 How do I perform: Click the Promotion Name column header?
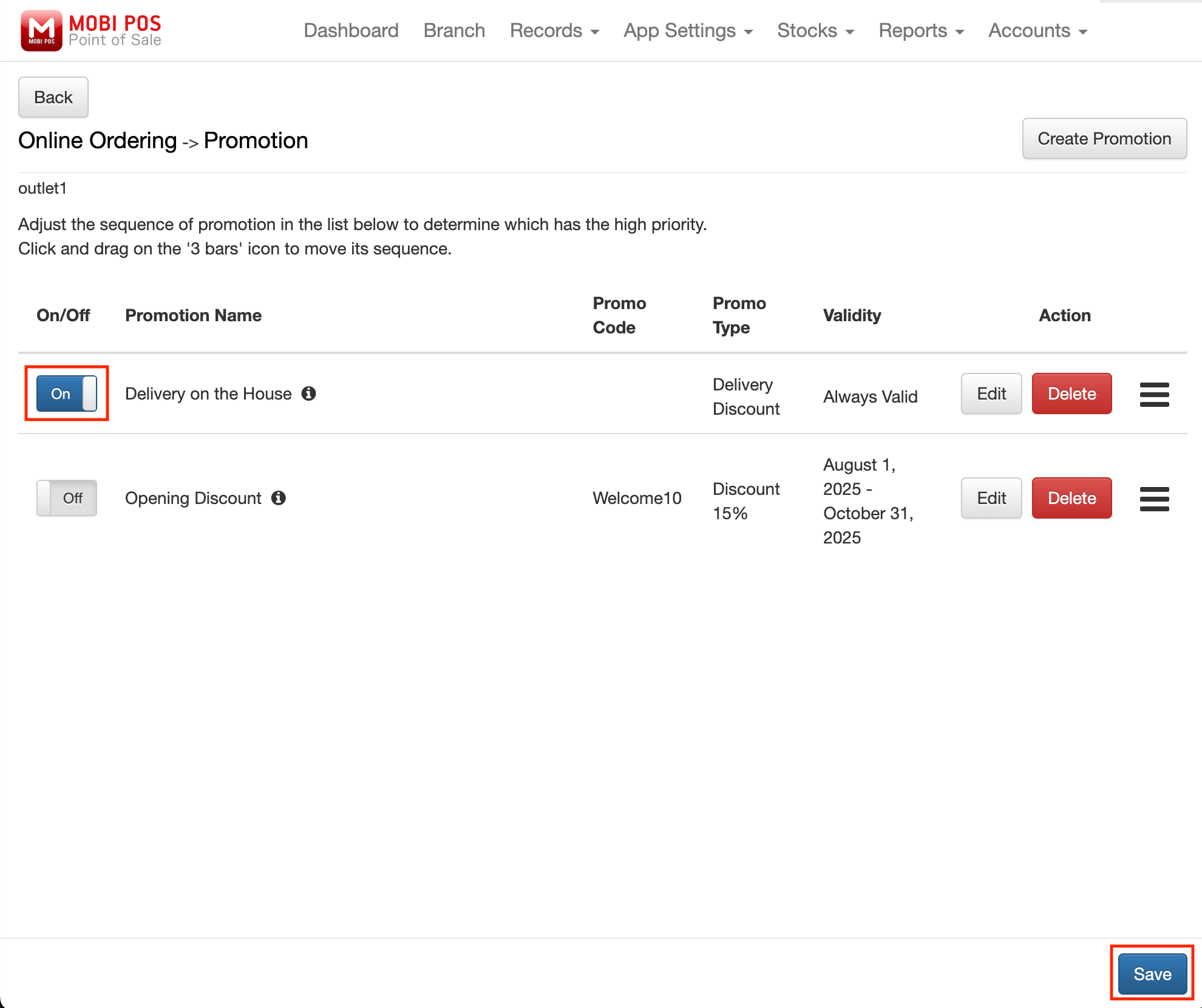[193, 315]
